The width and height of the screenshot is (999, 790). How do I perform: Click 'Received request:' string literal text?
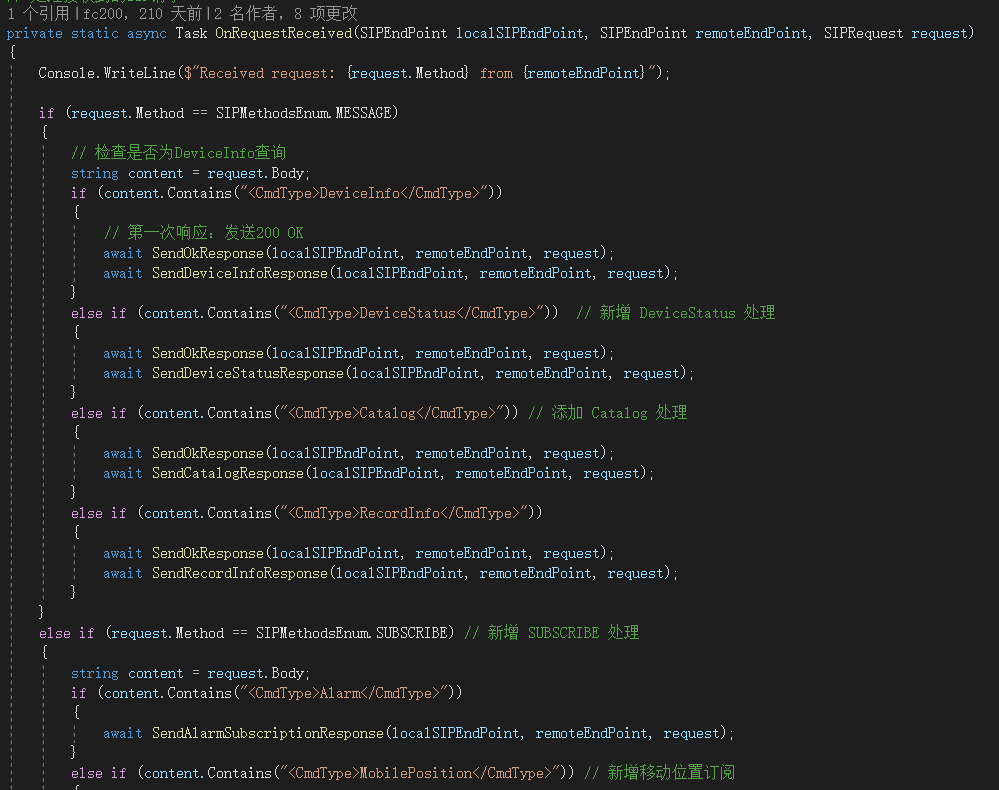pos(267,73)
